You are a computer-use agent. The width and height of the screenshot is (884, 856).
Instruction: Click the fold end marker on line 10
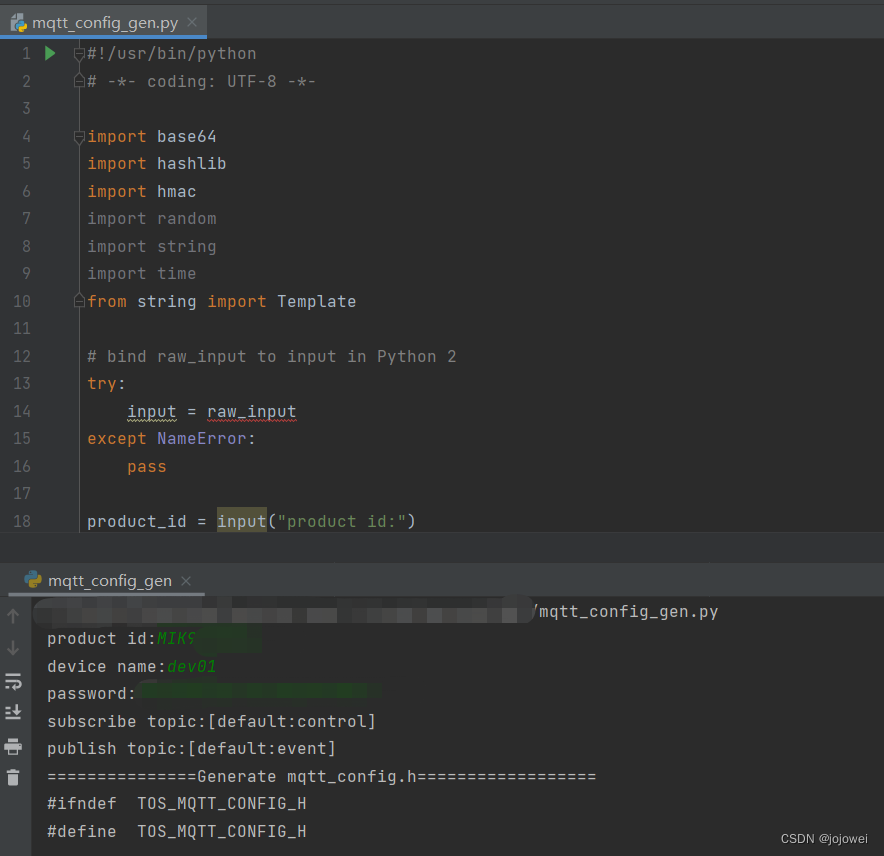click(x=79, y=301)
